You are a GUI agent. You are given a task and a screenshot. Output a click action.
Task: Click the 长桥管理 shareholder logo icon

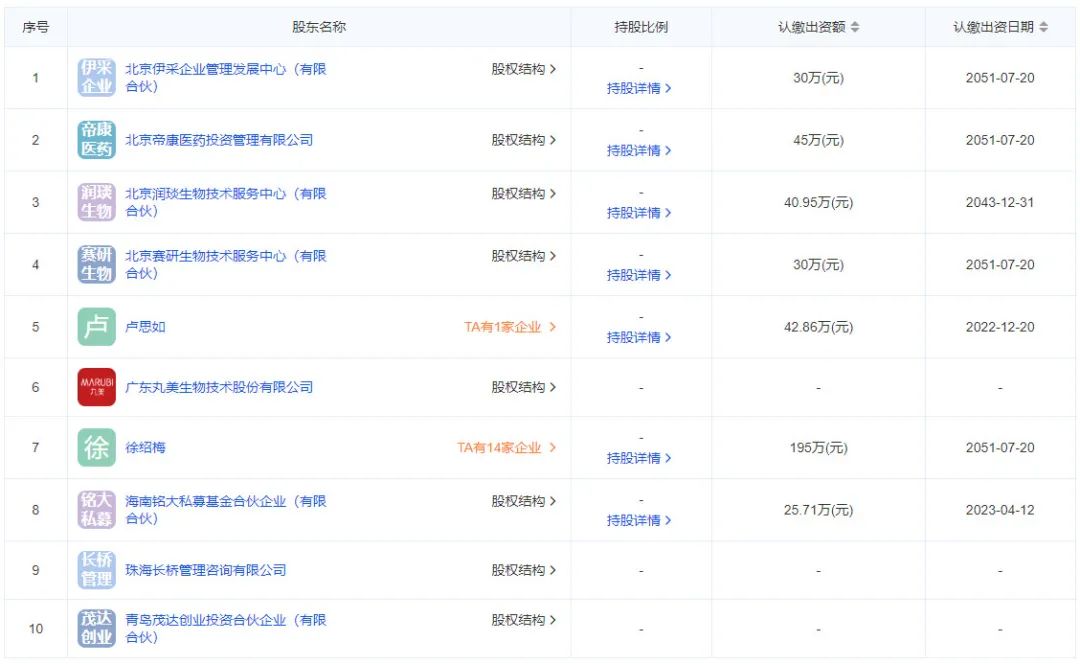pos(96,570)
